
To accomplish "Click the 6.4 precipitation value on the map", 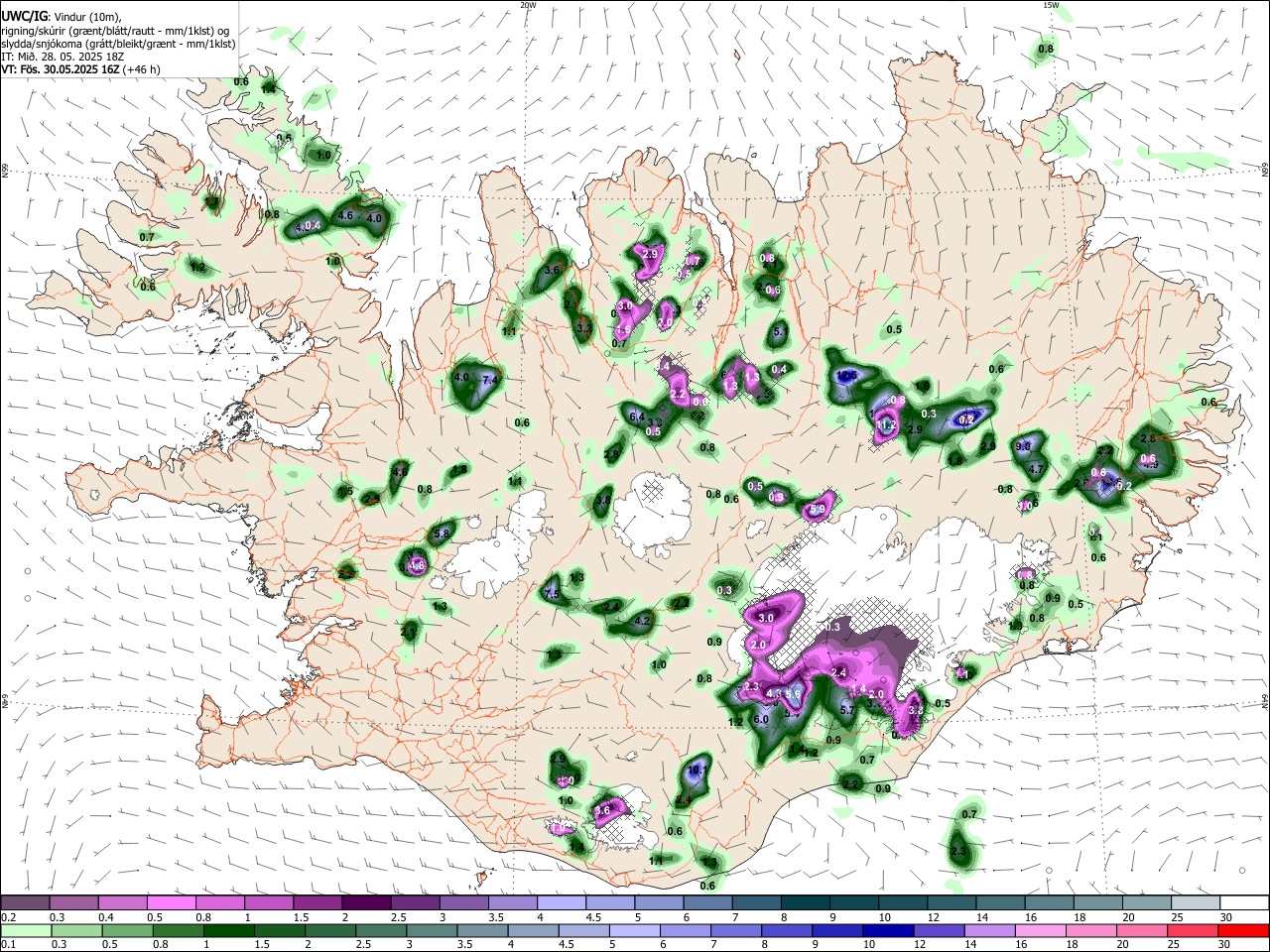I will 638,416.
